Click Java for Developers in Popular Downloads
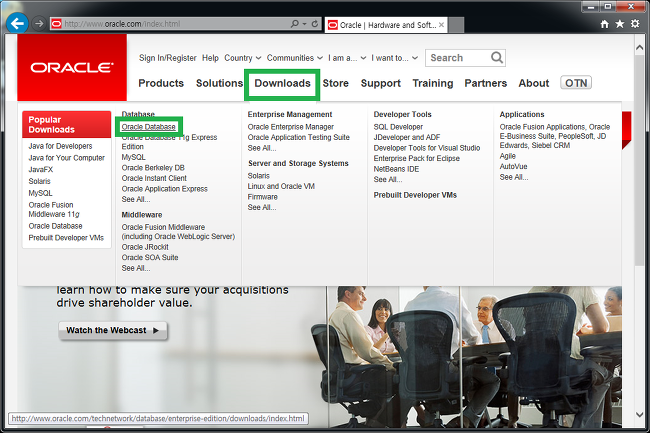 click(x=61, y=146)
